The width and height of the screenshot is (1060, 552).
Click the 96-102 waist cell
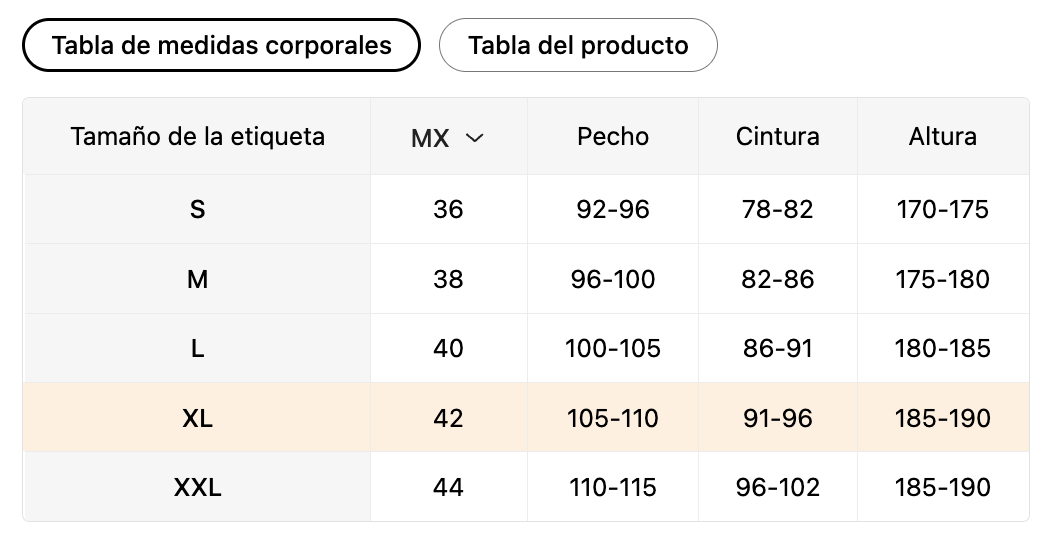[777, 487]
